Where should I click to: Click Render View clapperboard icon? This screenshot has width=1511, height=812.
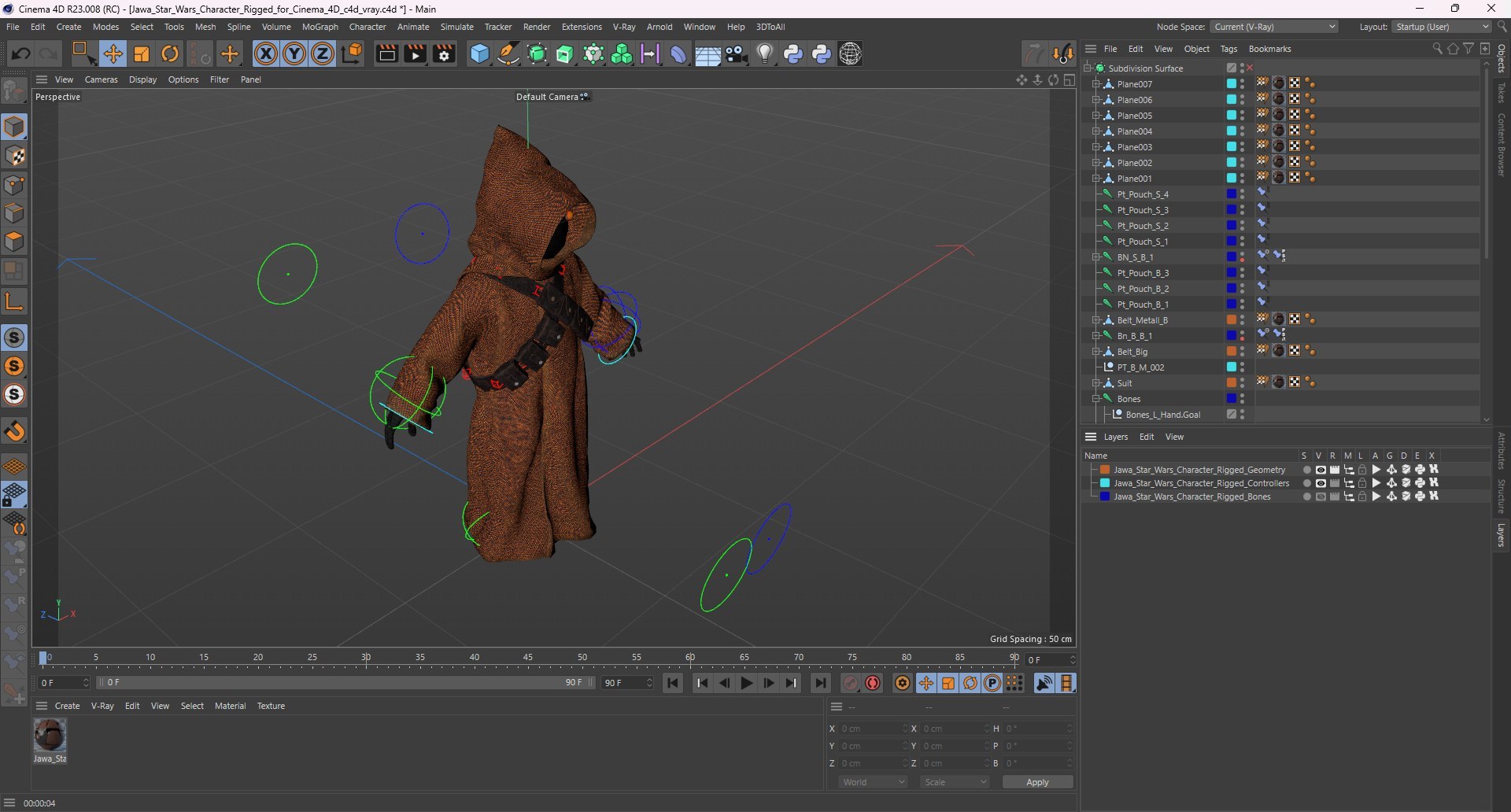tap(386, 54)
